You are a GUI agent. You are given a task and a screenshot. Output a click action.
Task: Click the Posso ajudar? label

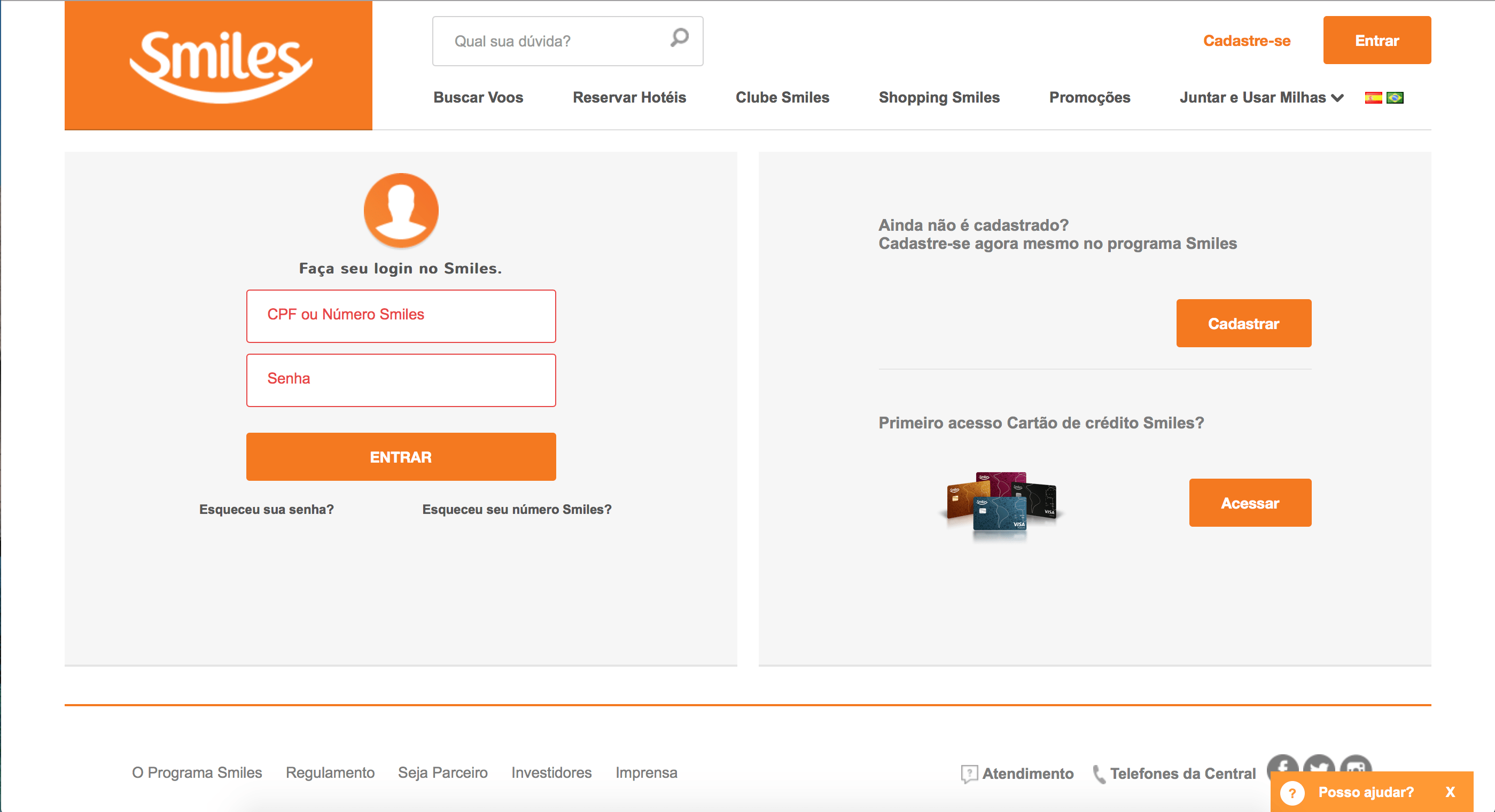[1366, 792]
